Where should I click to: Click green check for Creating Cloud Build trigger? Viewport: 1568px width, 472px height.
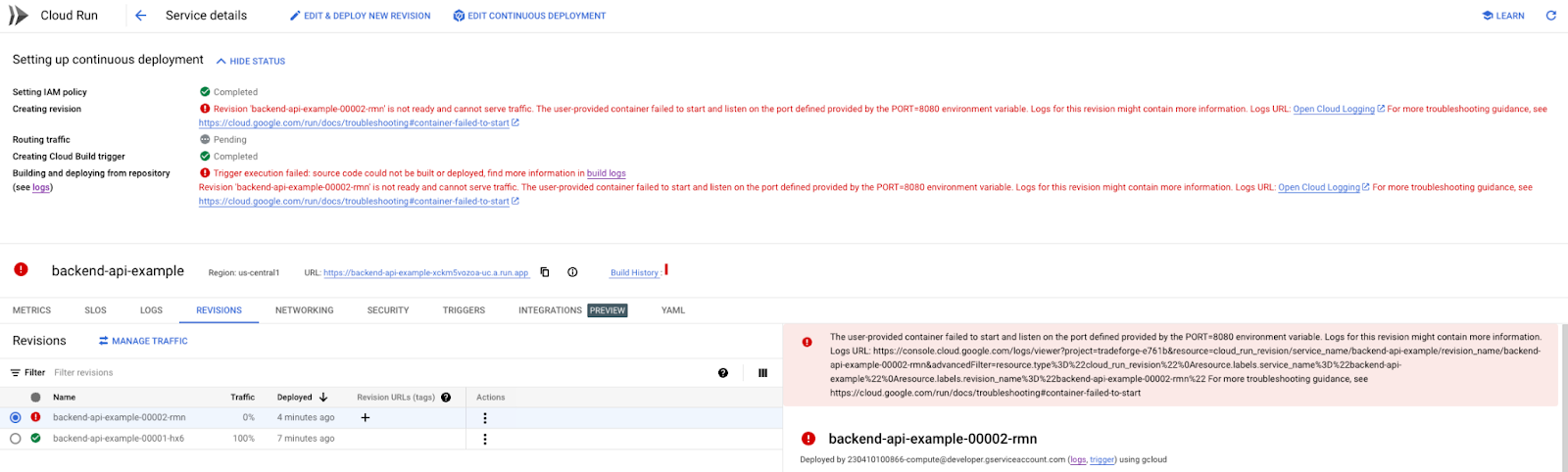205,156
